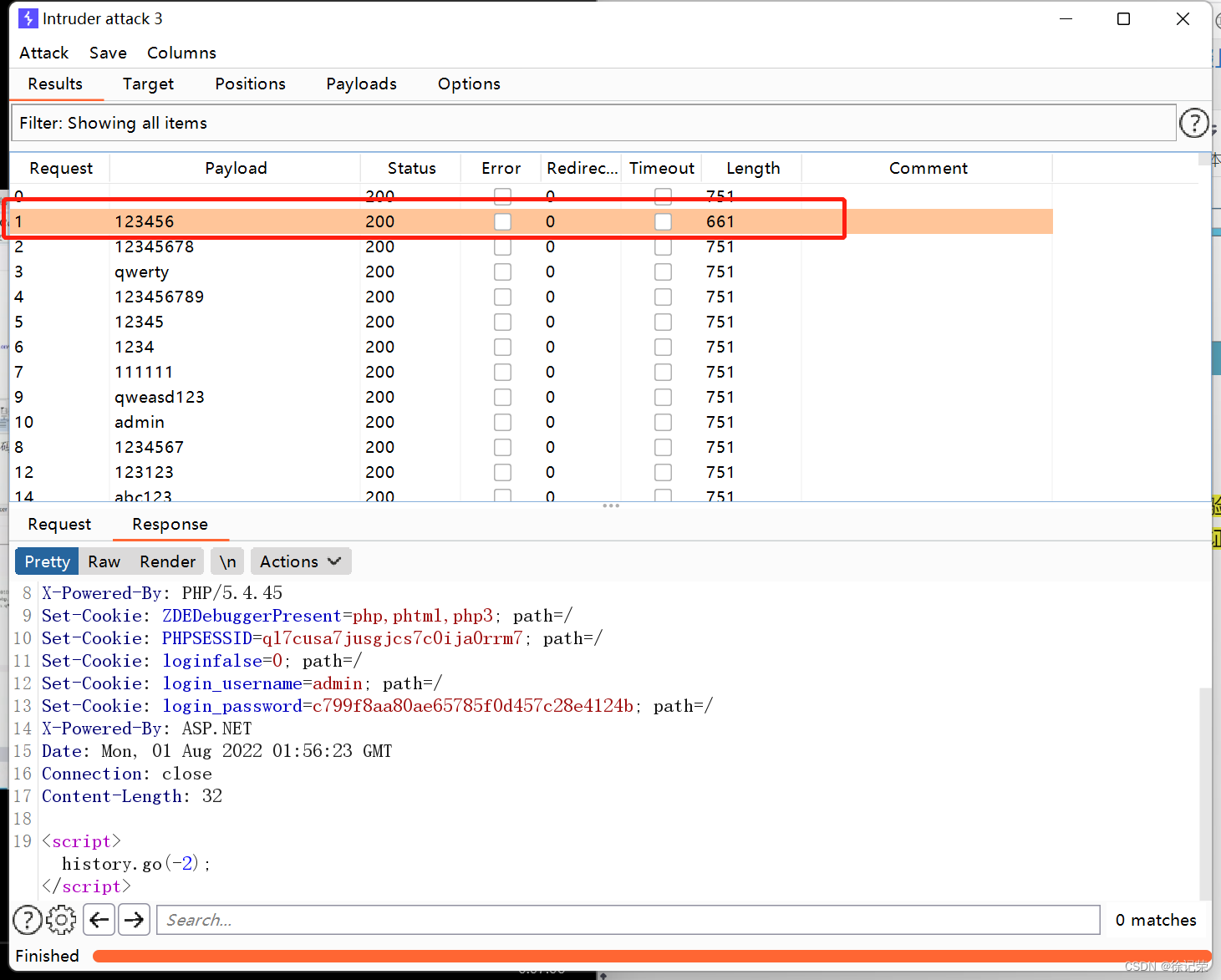Viewport: 1221px width, 980px height.
Task: Click the 661 length value
Action: (x=720, y=221)
